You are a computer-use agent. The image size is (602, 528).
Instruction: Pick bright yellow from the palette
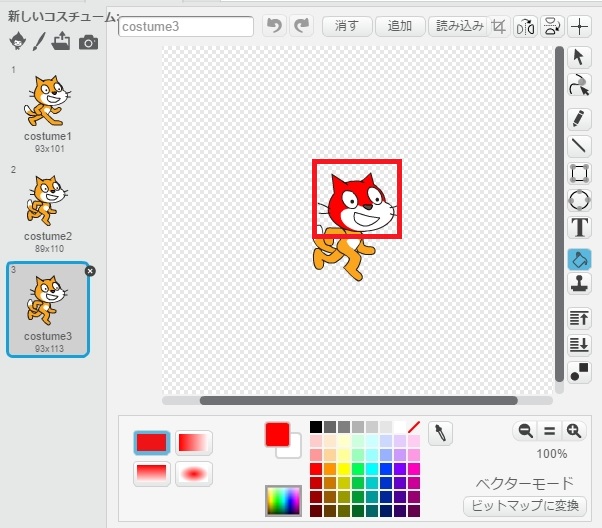(344, 469)
